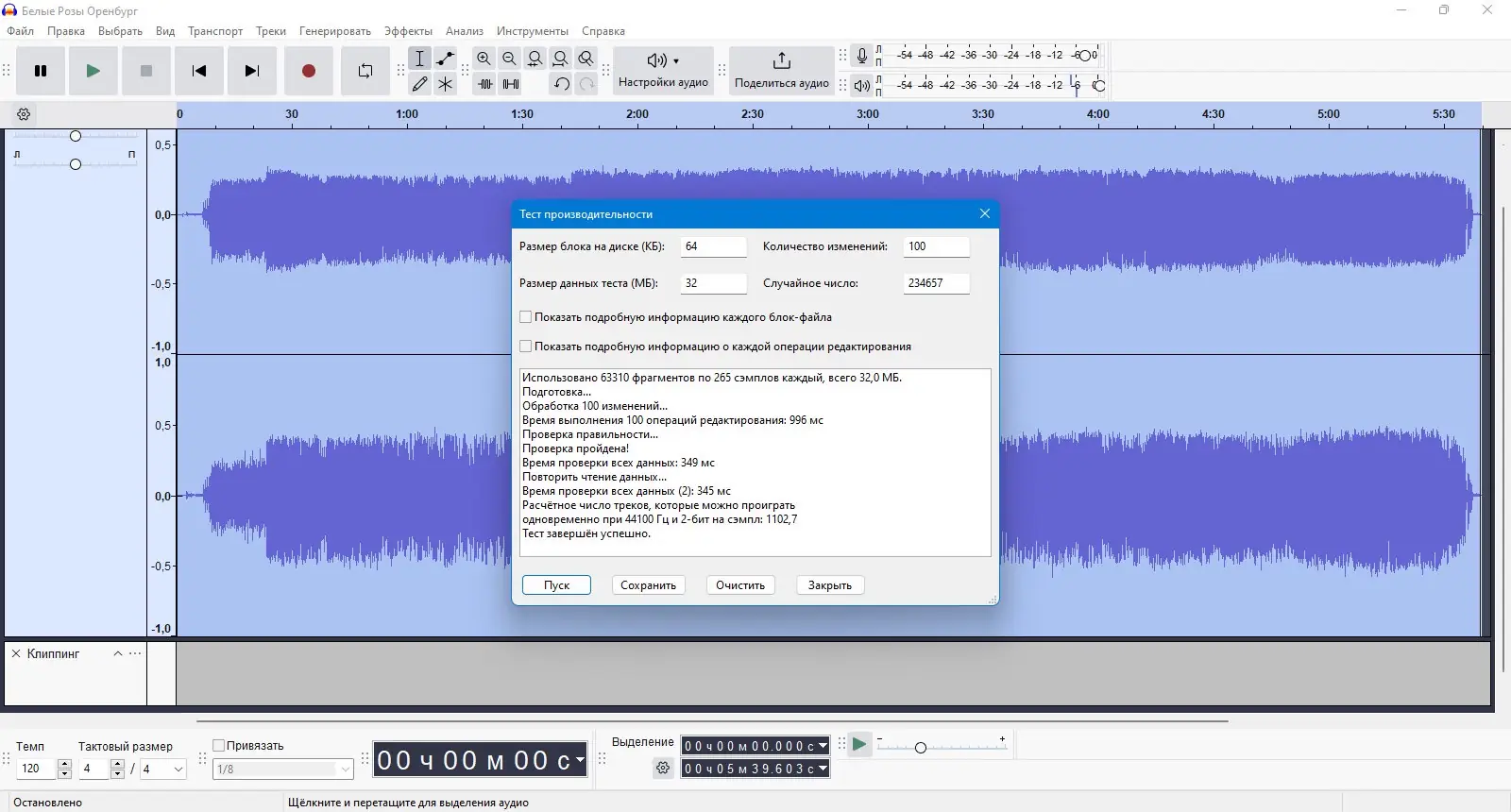
Task: Click the Undo arrow icon
Action: coord(561,84)
